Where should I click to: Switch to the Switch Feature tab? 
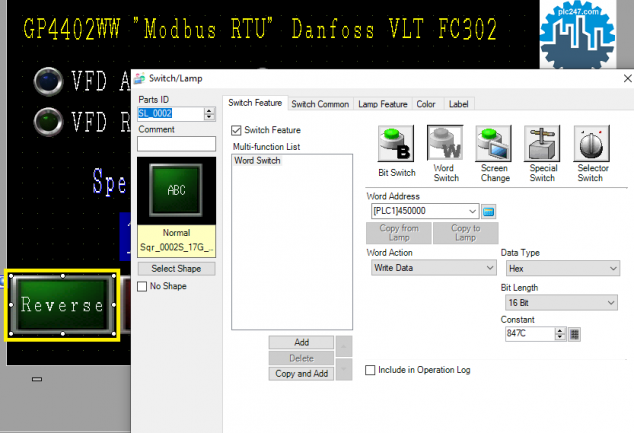pos(255,103)
